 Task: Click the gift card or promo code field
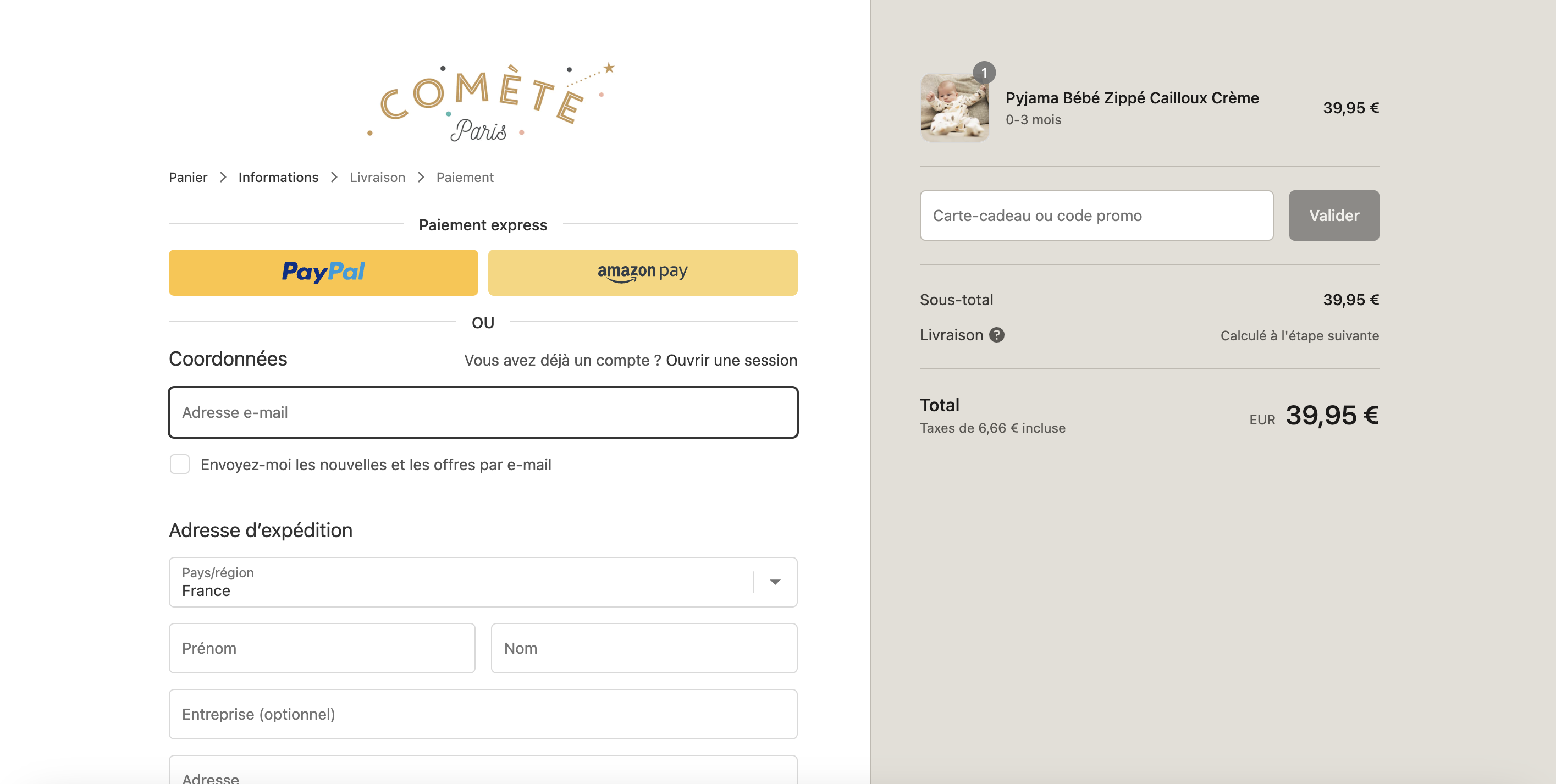(x=1096, y=216)
